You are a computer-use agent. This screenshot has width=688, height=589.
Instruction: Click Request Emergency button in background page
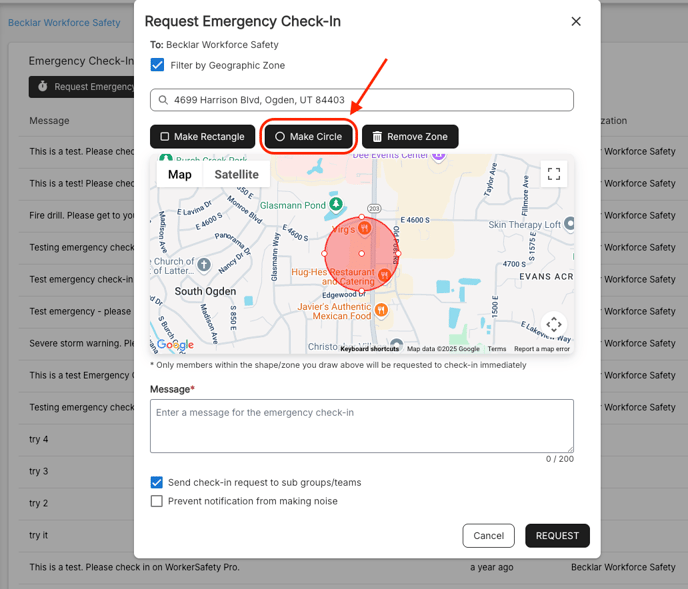[x=82, y=87]
